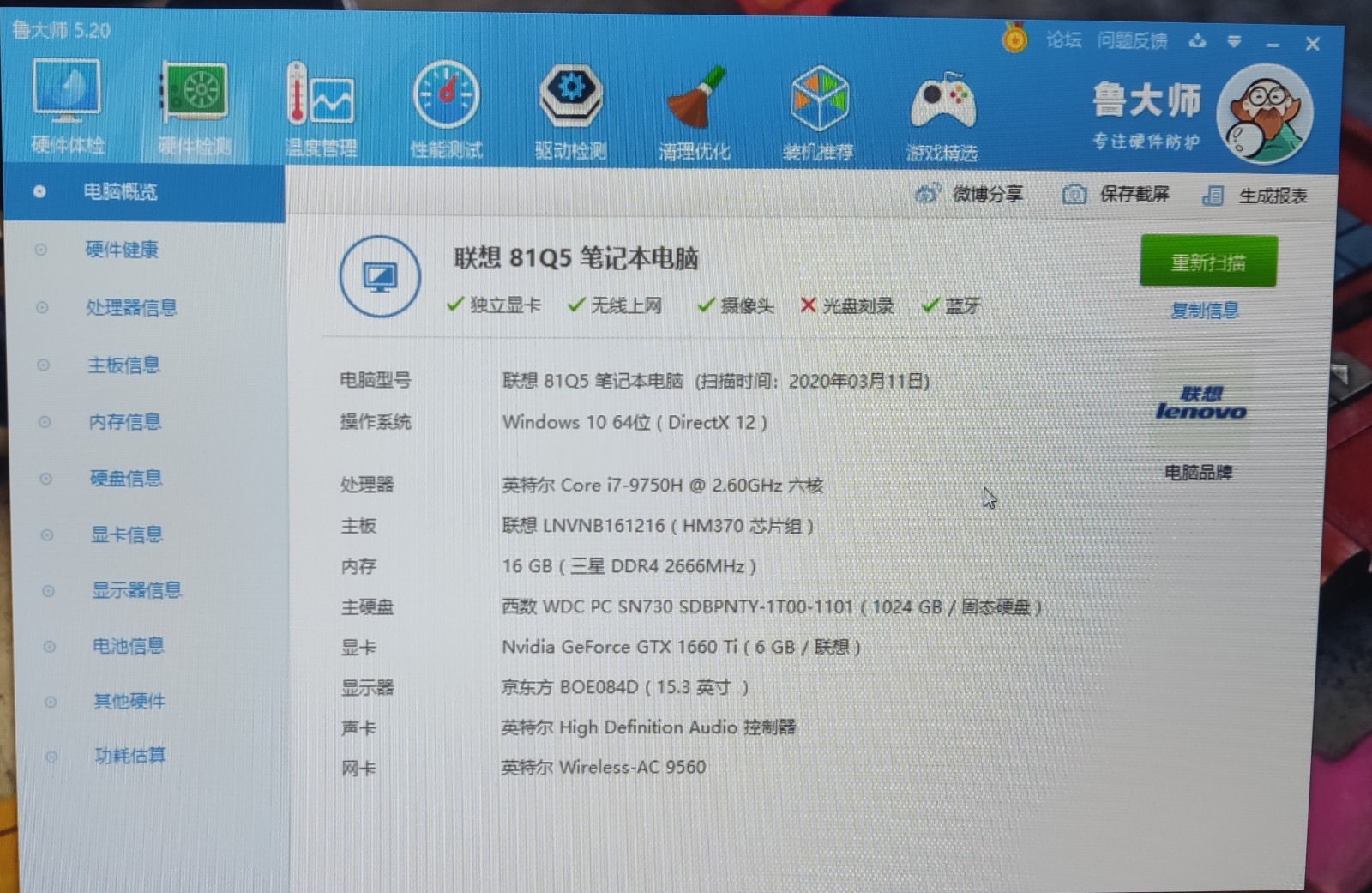
Task: Click BOE084D display value
Action: point(625,687)
